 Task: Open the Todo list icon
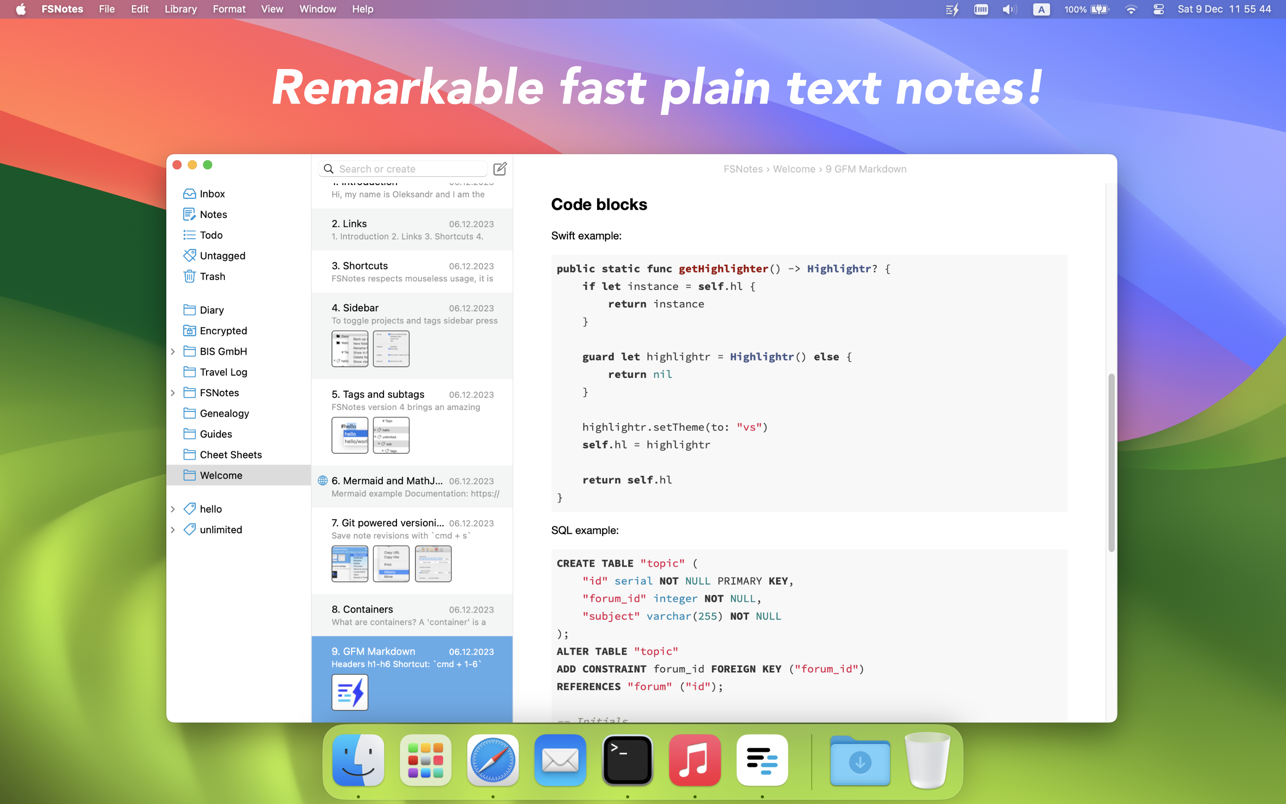189,235
